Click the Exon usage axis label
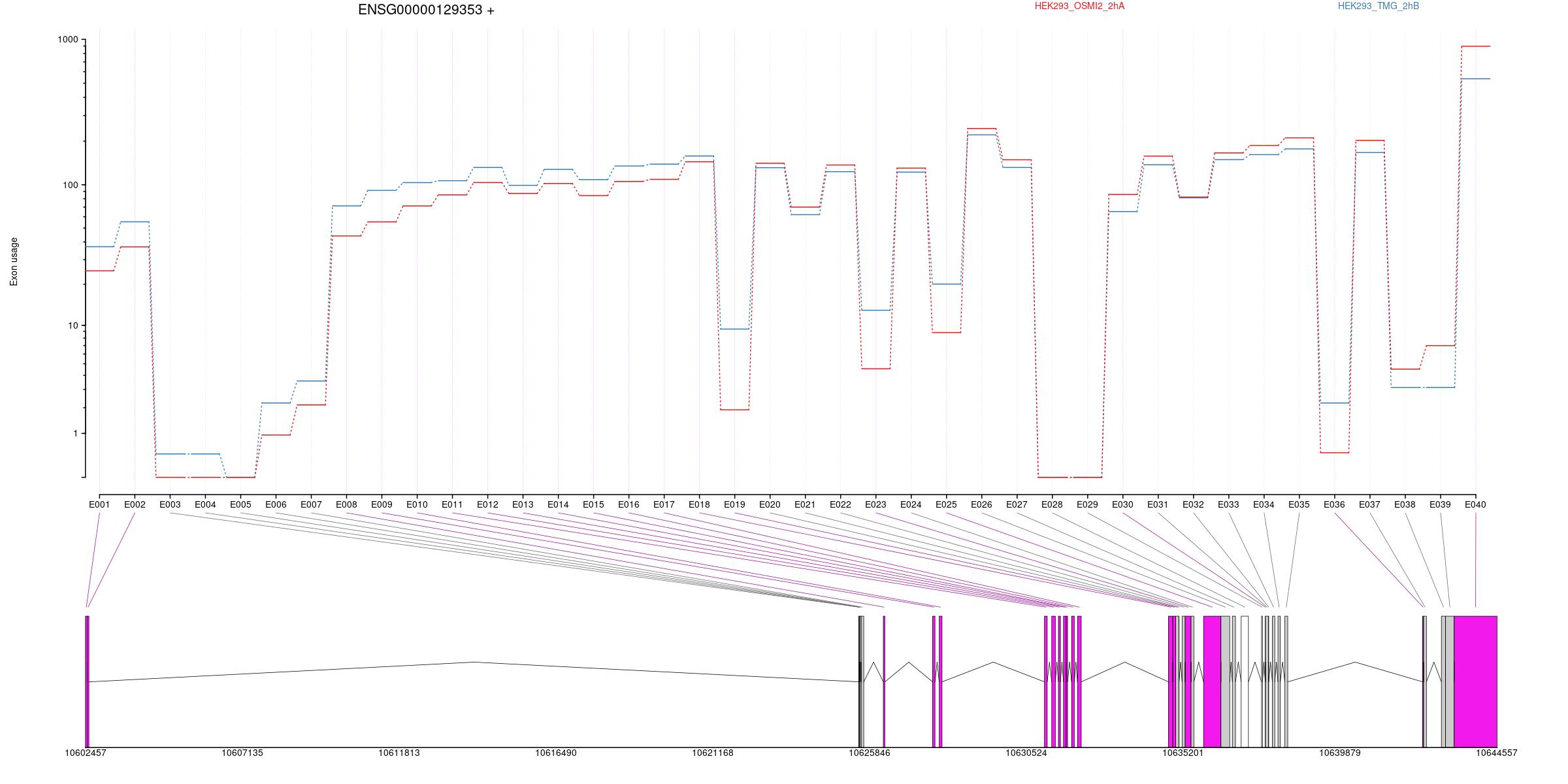The image size is (1568, 784). (x=14, y=261)
